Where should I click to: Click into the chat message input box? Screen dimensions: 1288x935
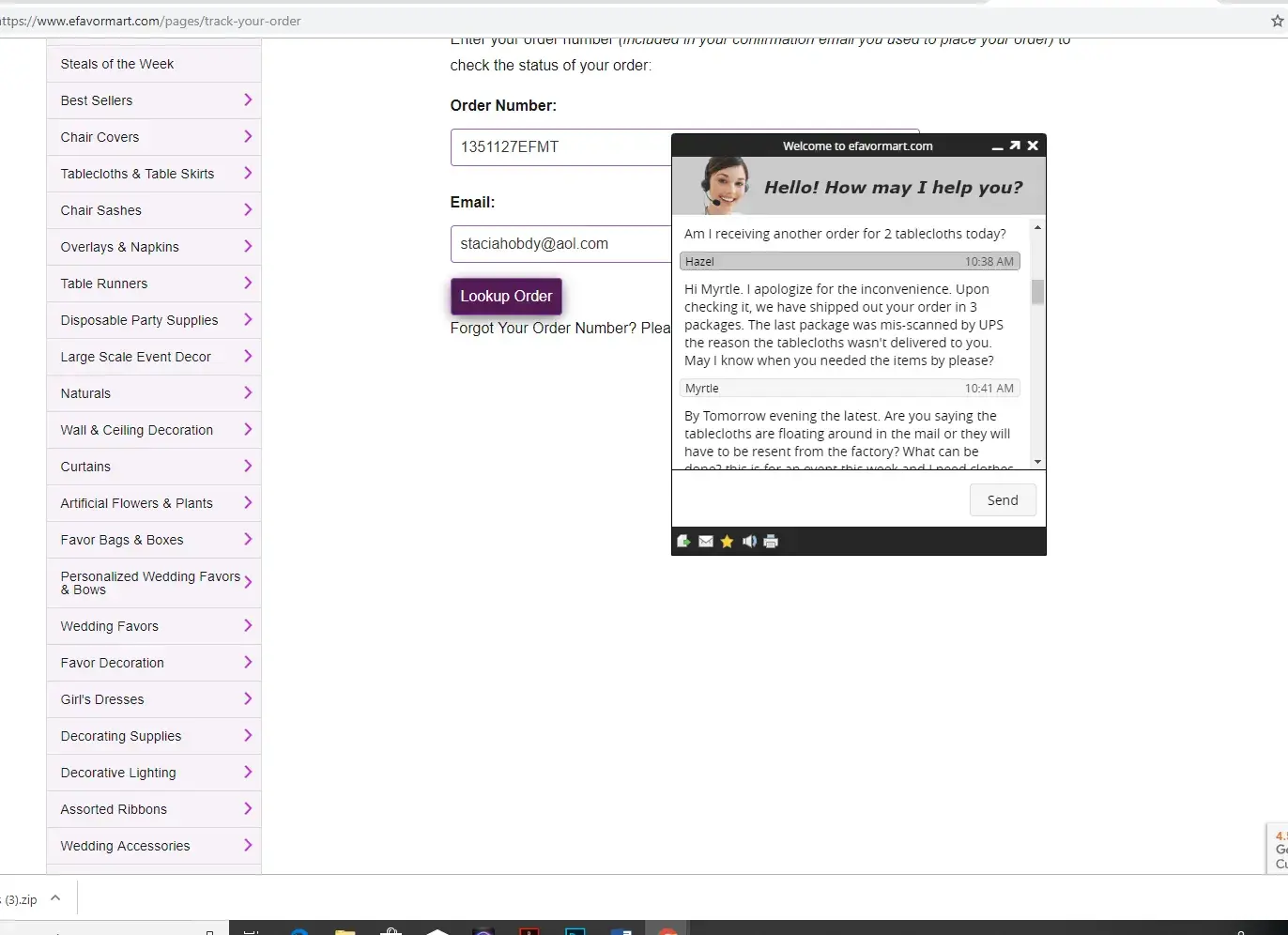pos(819,498)
